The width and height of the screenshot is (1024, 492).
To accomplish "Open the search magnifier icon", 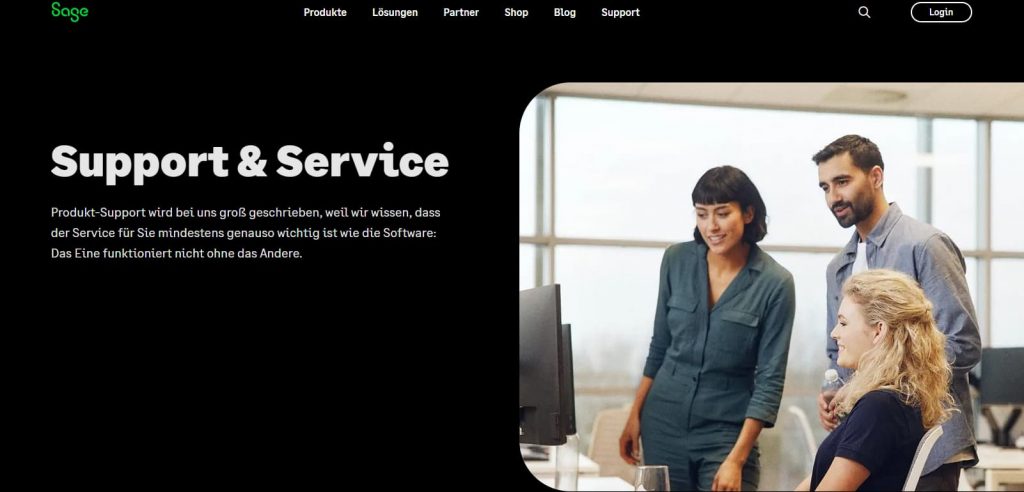I will (x=864, y=12).
